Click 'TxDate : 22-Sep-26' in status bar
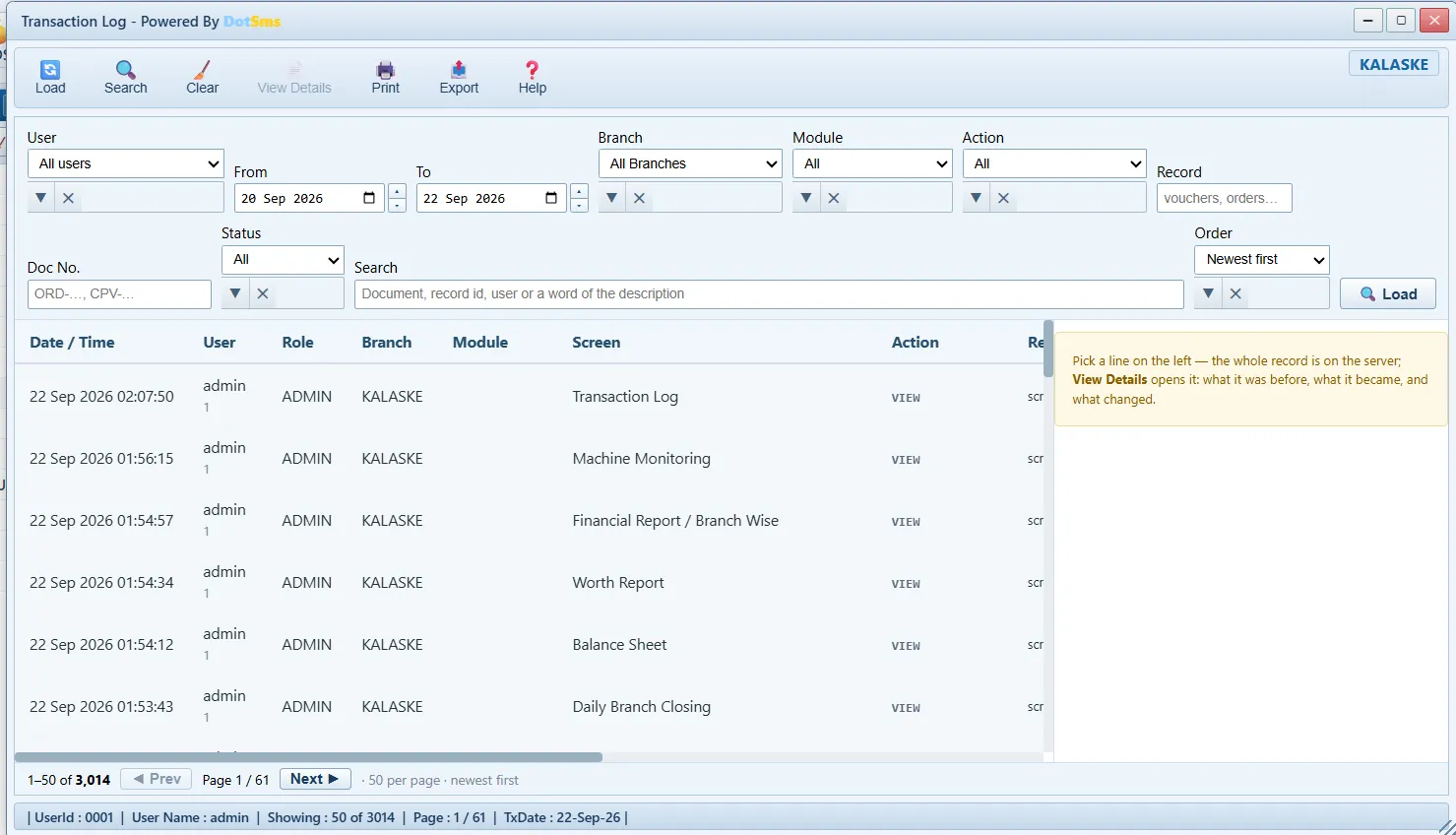Screen dimensions: 1456x835 click(562, 817)
